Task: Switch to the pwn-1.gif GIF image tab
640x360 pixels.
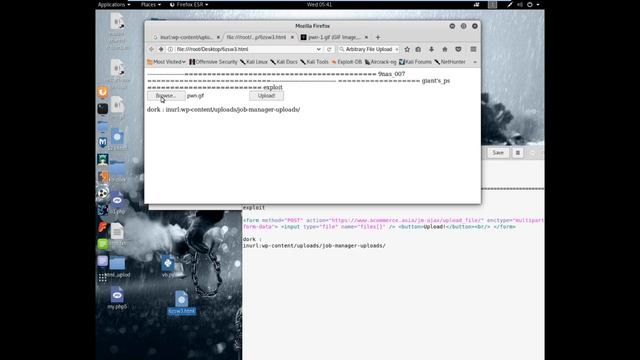Action: (334, 37)
